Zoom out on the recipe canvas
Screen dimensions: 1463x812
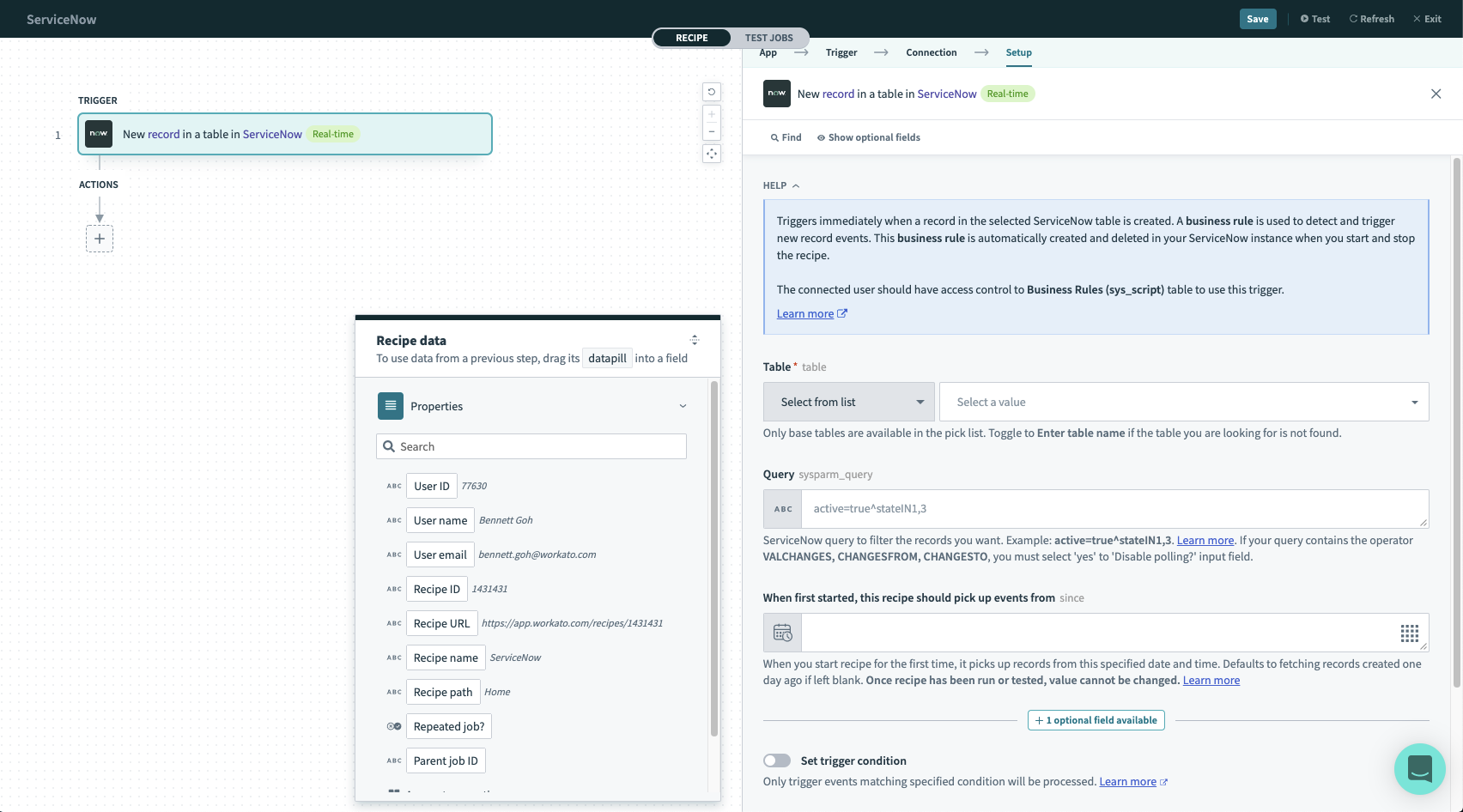[712, 131]
